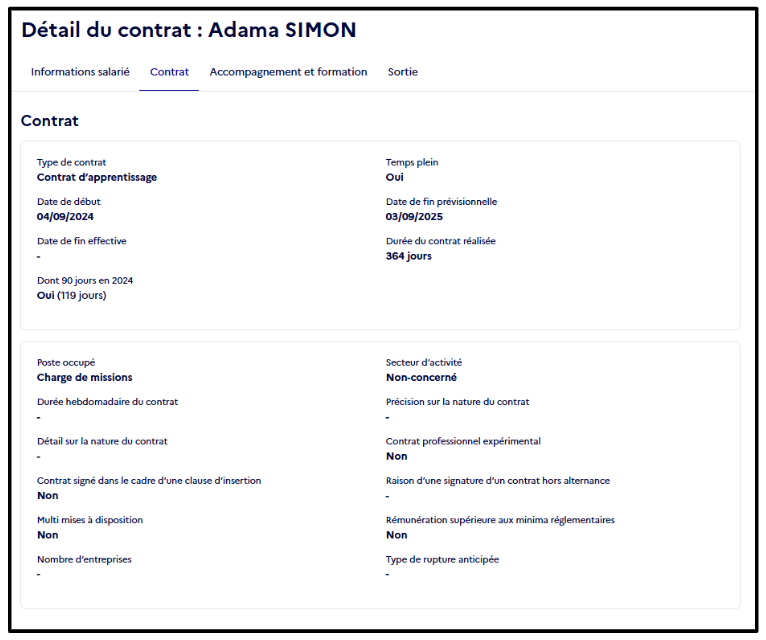Select the Contrat tab

click(169, 72)
